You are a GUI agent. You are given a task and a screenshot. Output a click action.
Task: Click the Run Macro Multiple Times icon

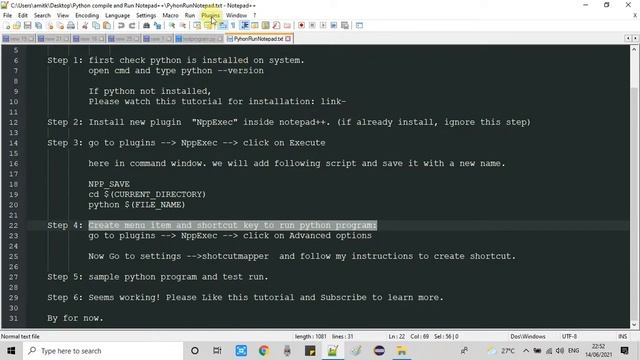coord(334,25)
